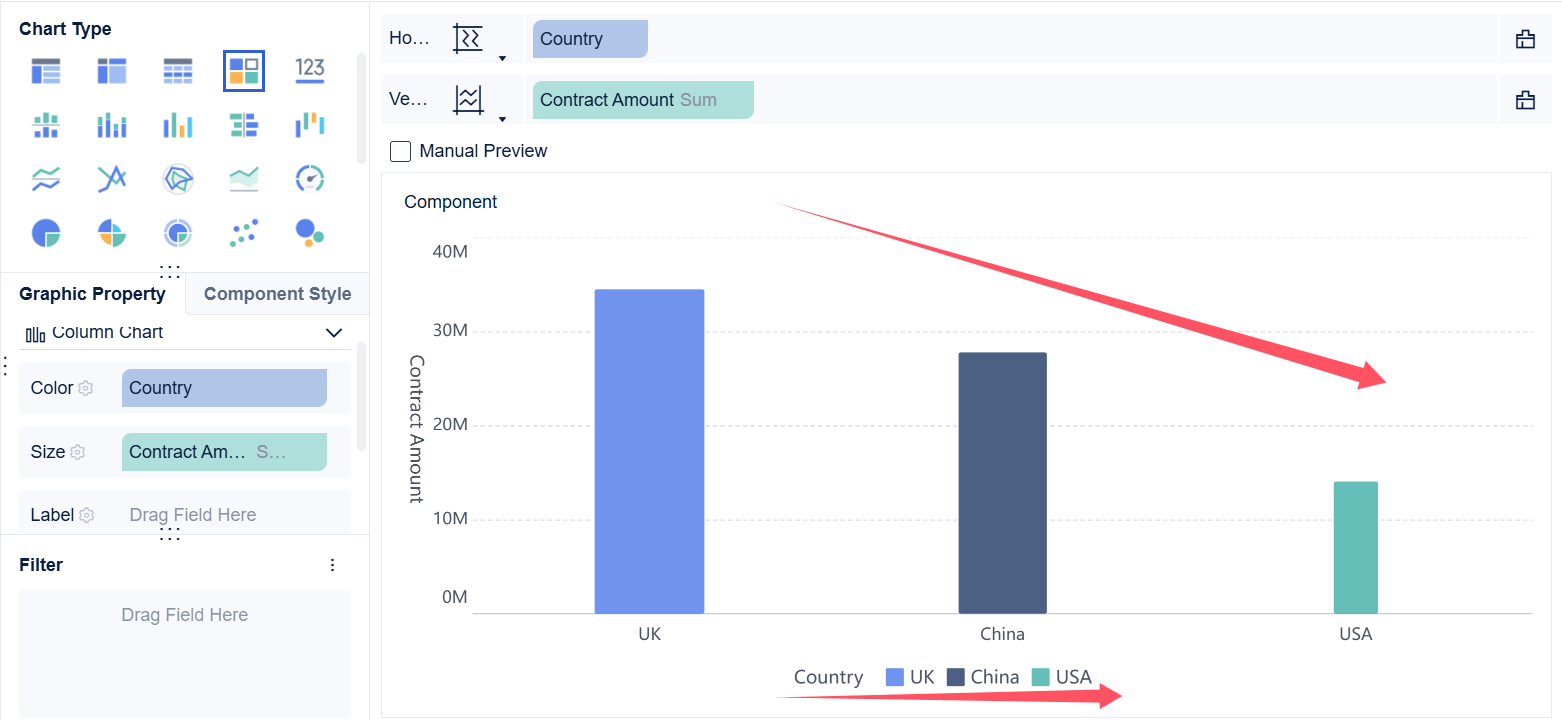Open Color property settings gear
Viewport: 1562px width, 720px height.
point(86,388)
